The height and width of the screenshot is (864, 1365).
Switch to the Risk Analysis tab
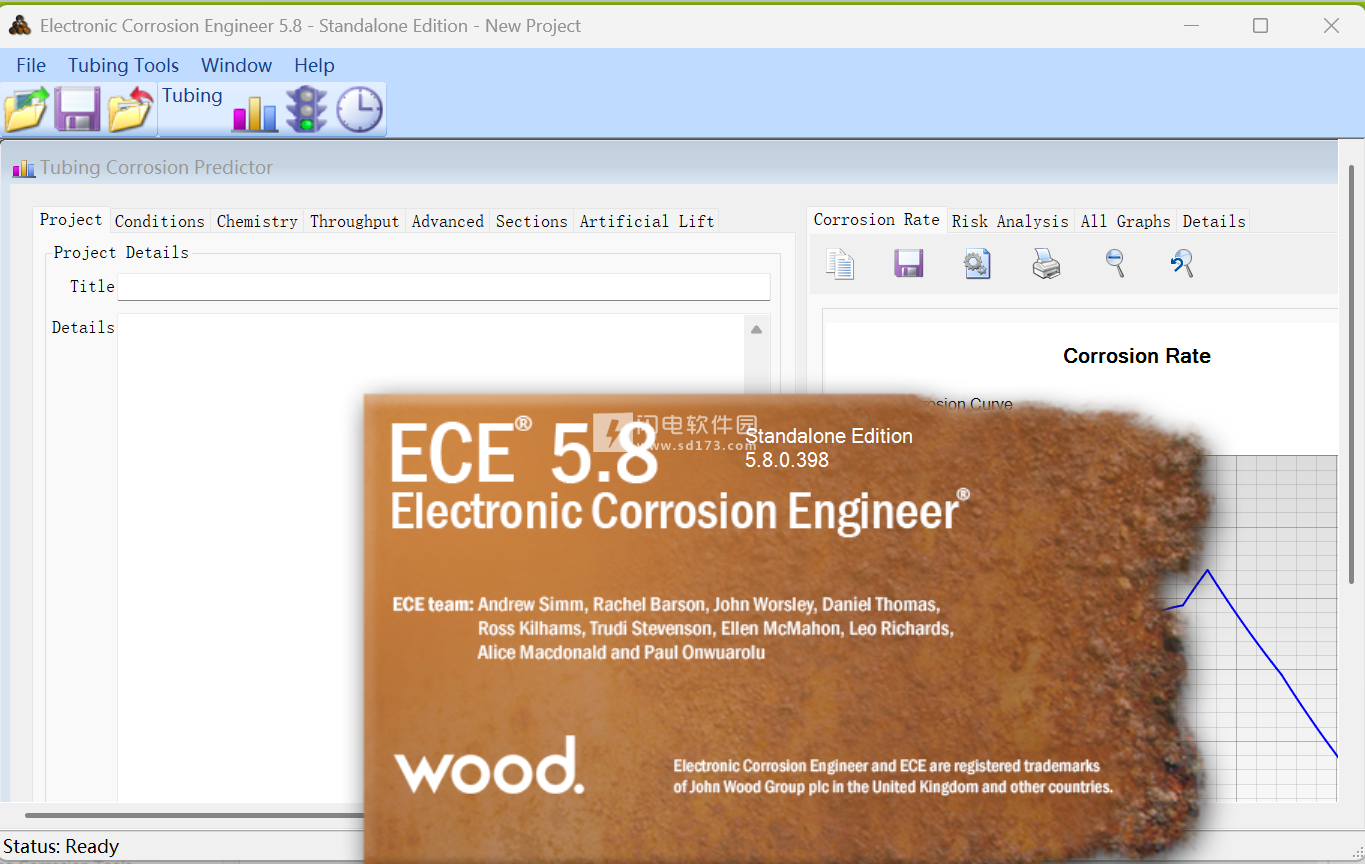[1010, 222]
